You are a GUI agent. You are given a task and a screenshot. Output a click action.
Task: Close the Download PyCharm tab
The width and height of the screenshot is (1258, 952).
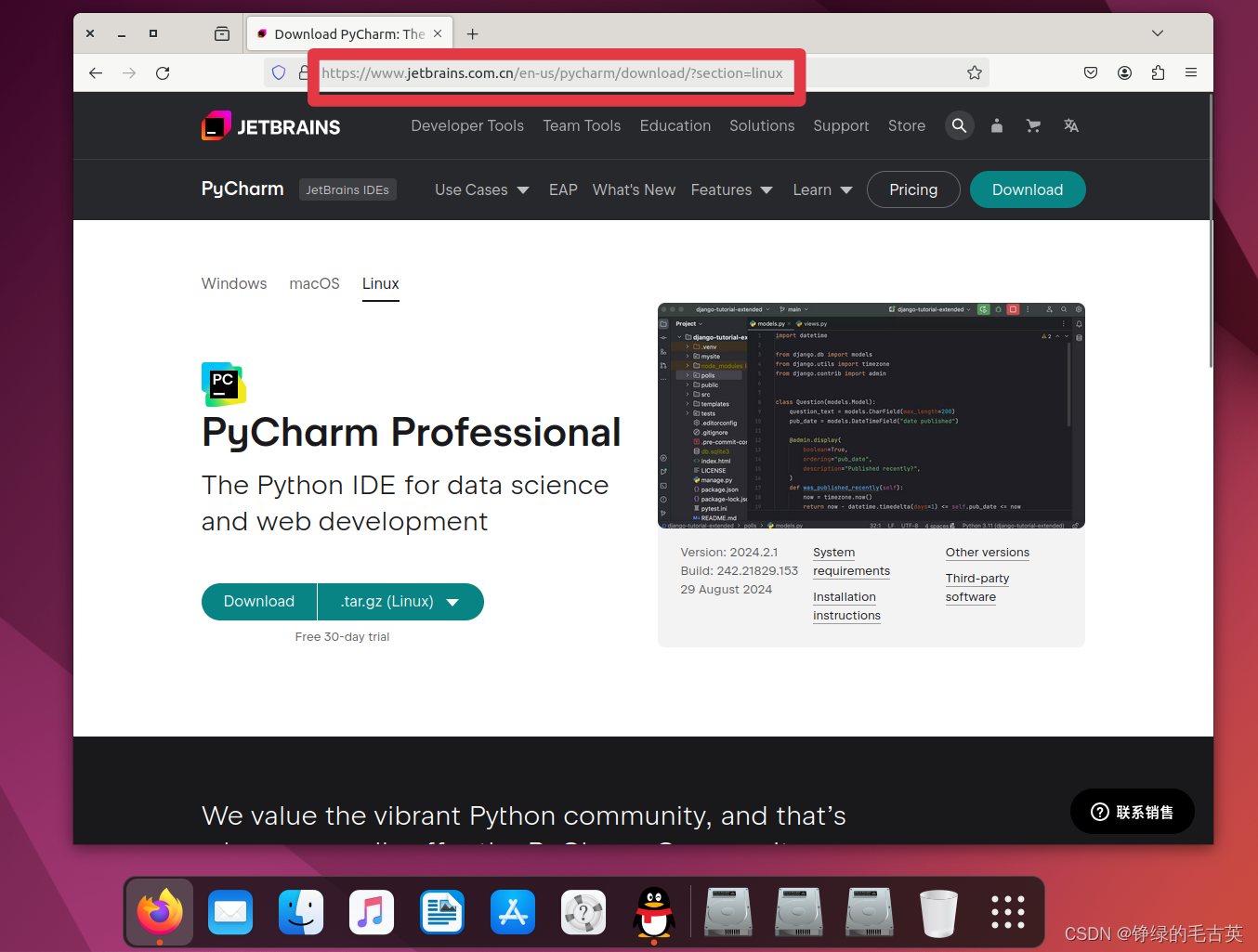click(438, 33)
